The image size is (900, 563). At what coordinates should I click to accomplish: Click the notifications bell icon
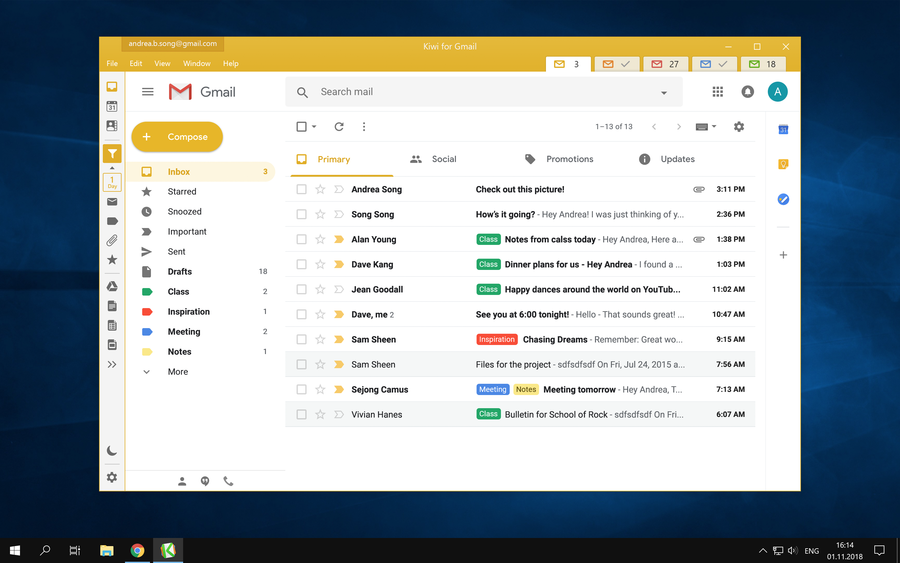point(747,92)
